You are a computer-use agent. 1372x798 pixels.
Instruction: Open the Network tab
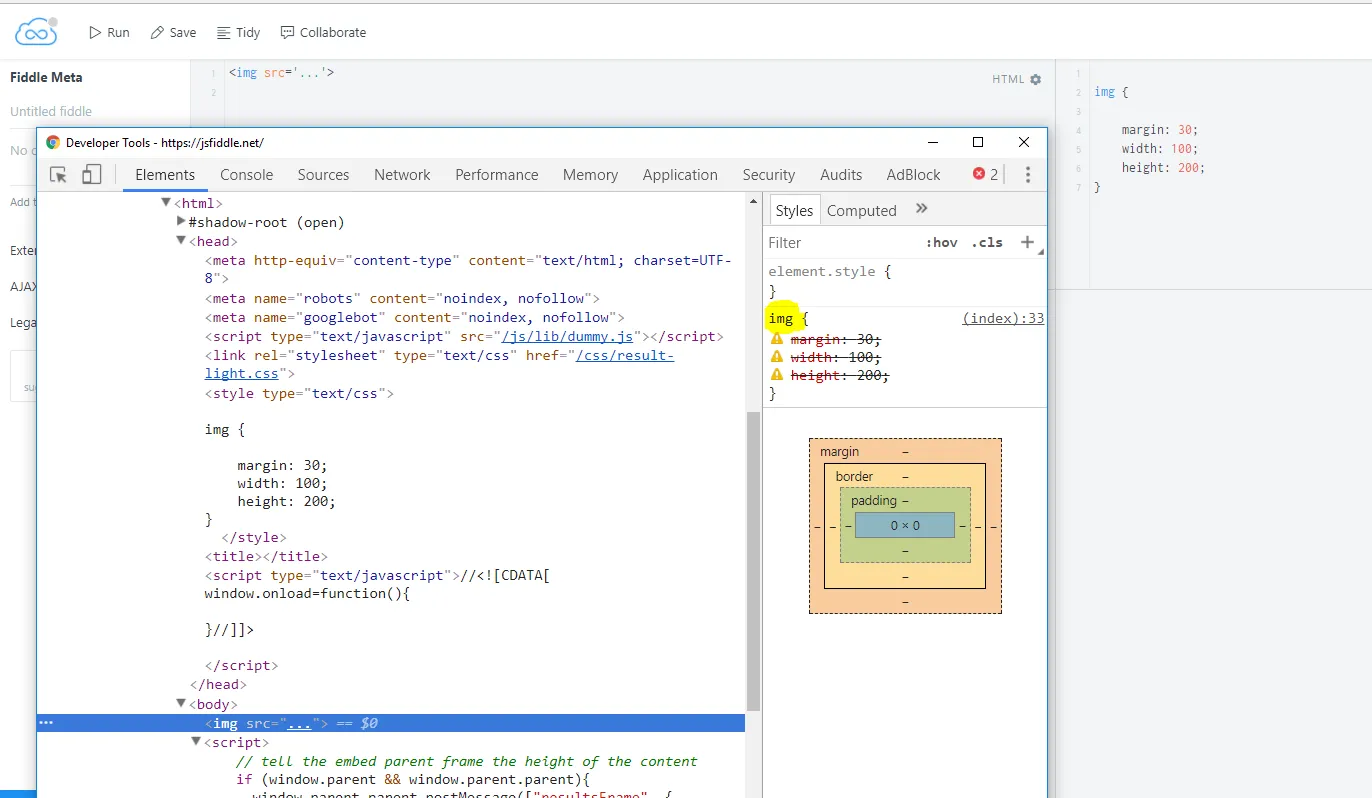tap(402, 175)
